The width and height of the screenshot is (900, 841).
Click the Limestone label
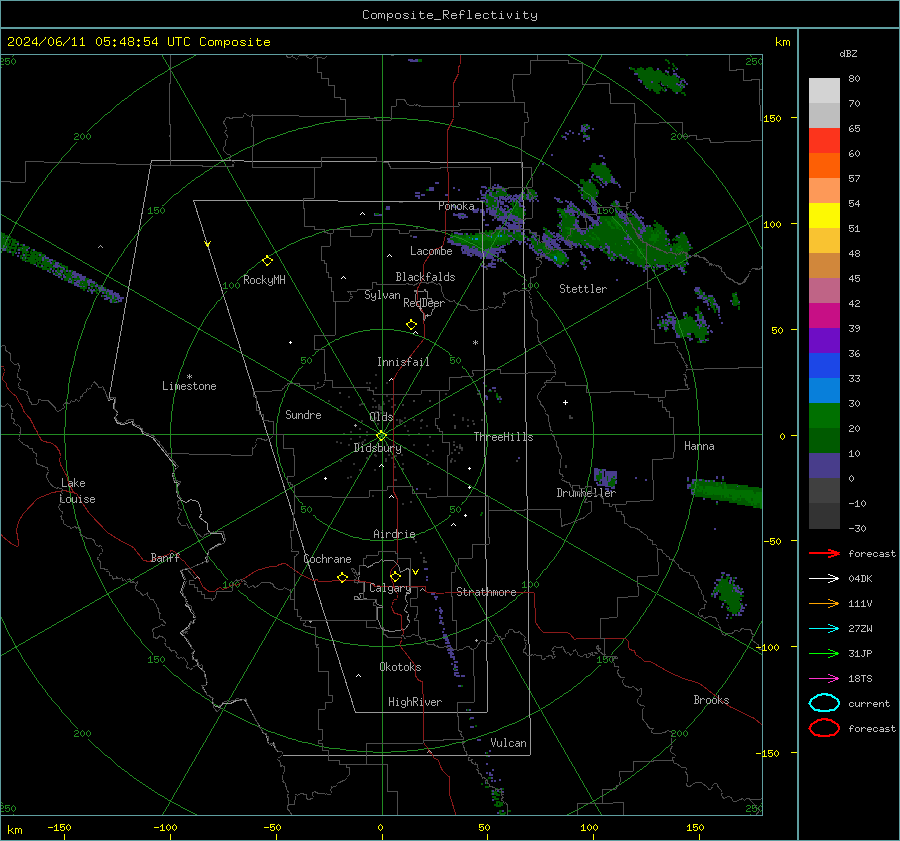(x=189, y=386)
